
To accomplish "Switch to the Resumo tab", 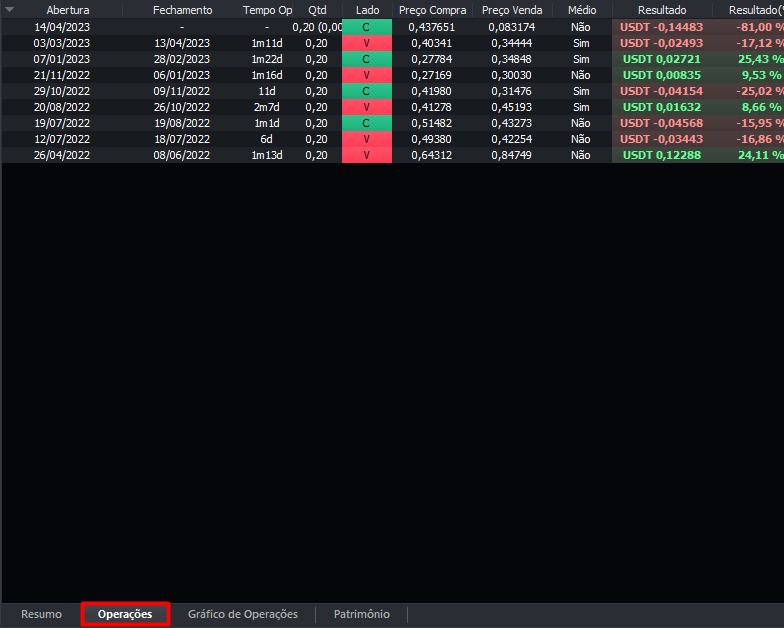I will coord(41,614).
